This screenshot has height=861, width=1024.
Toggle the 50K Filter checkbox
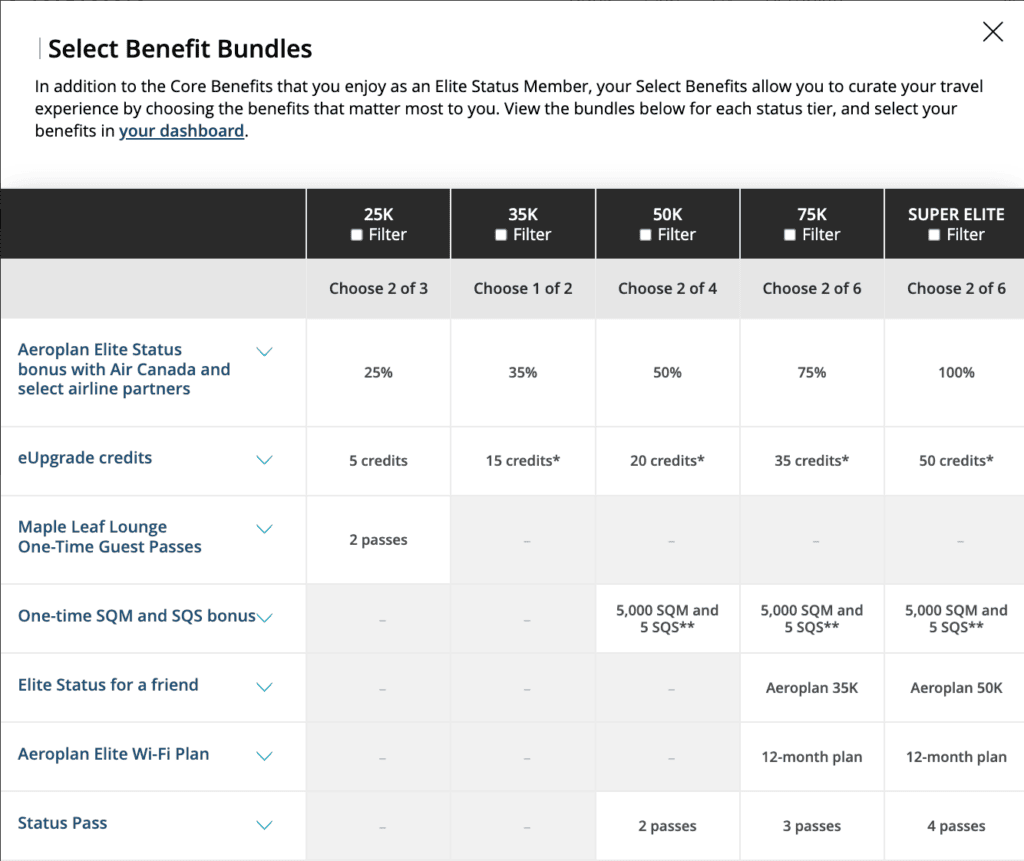[x=645, y=235]
